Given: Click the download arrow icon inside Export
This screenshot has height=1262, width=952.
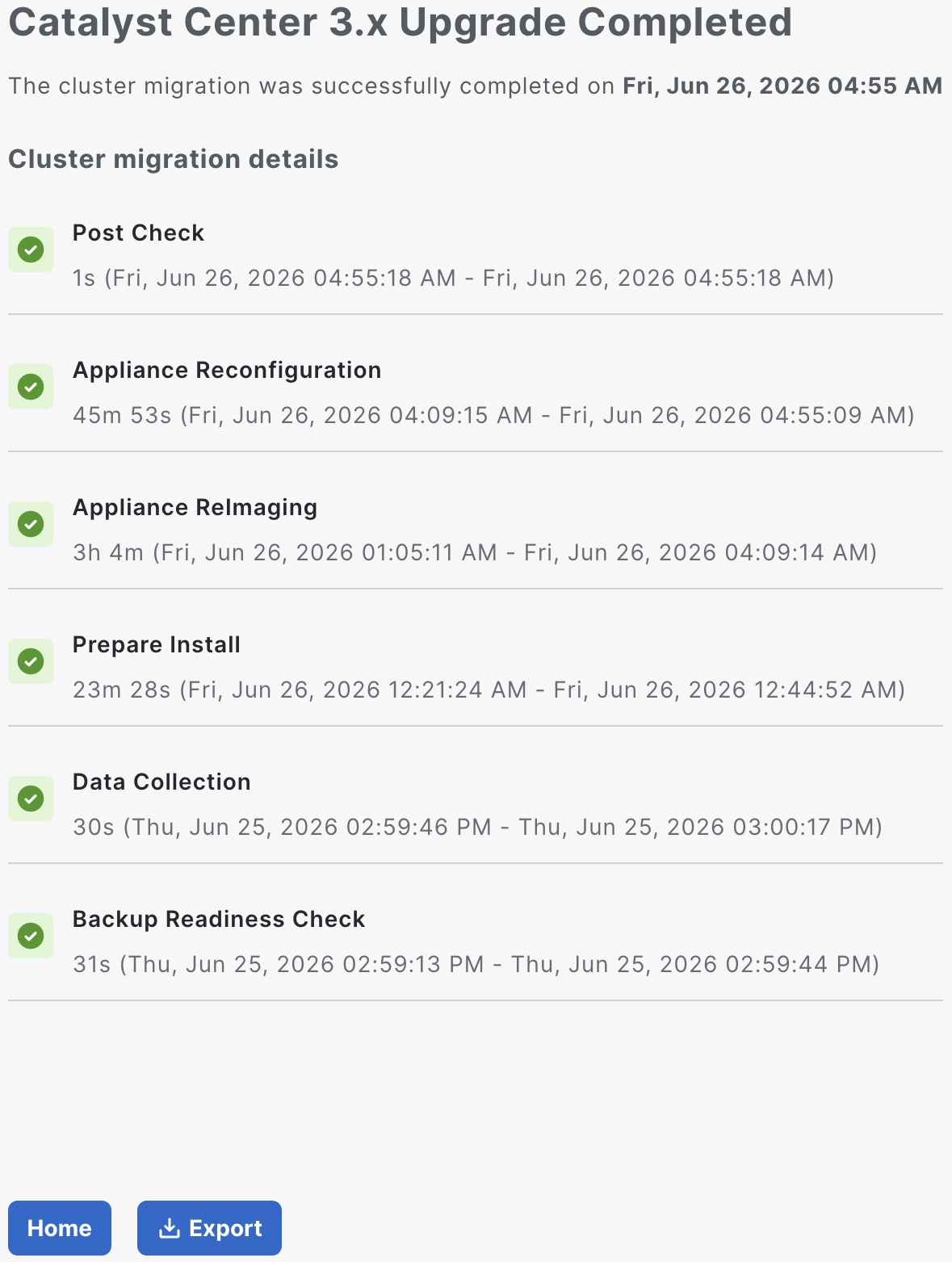Looking at the screenshot, I should pos(169,1228).
